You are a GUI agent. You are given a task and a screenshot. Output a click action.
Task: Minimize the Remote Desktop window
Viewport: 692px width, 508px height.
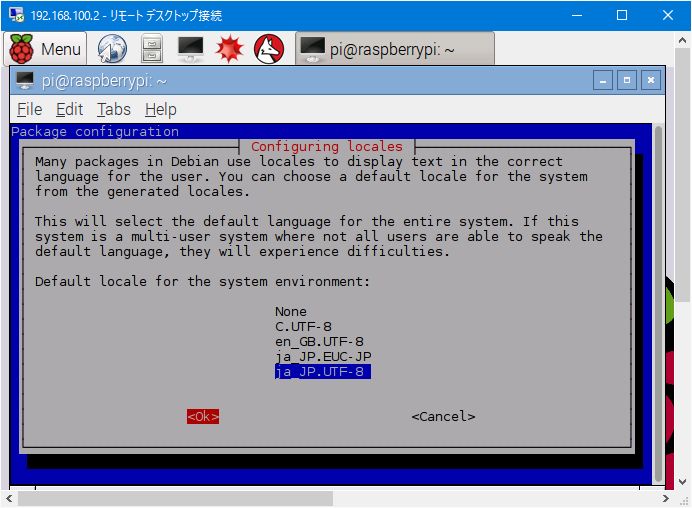pos(577,15)
